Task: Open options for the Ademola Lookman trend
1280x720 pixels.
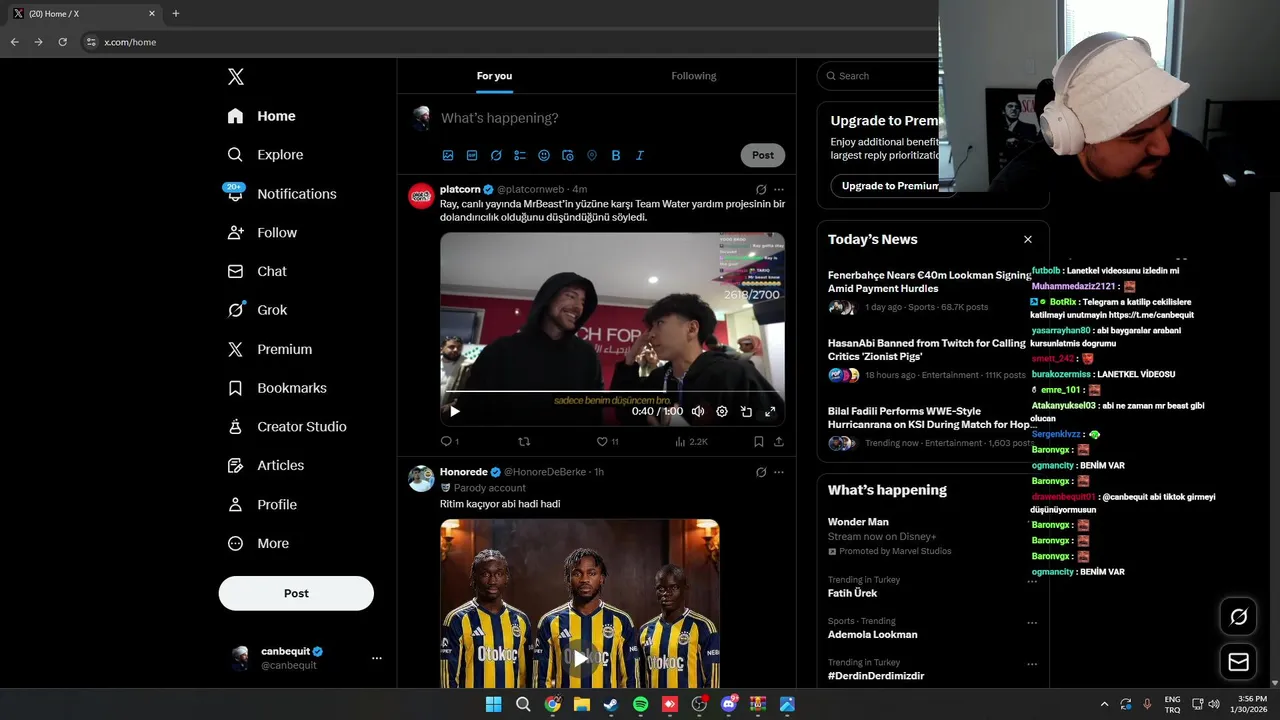Action: 1032,622
